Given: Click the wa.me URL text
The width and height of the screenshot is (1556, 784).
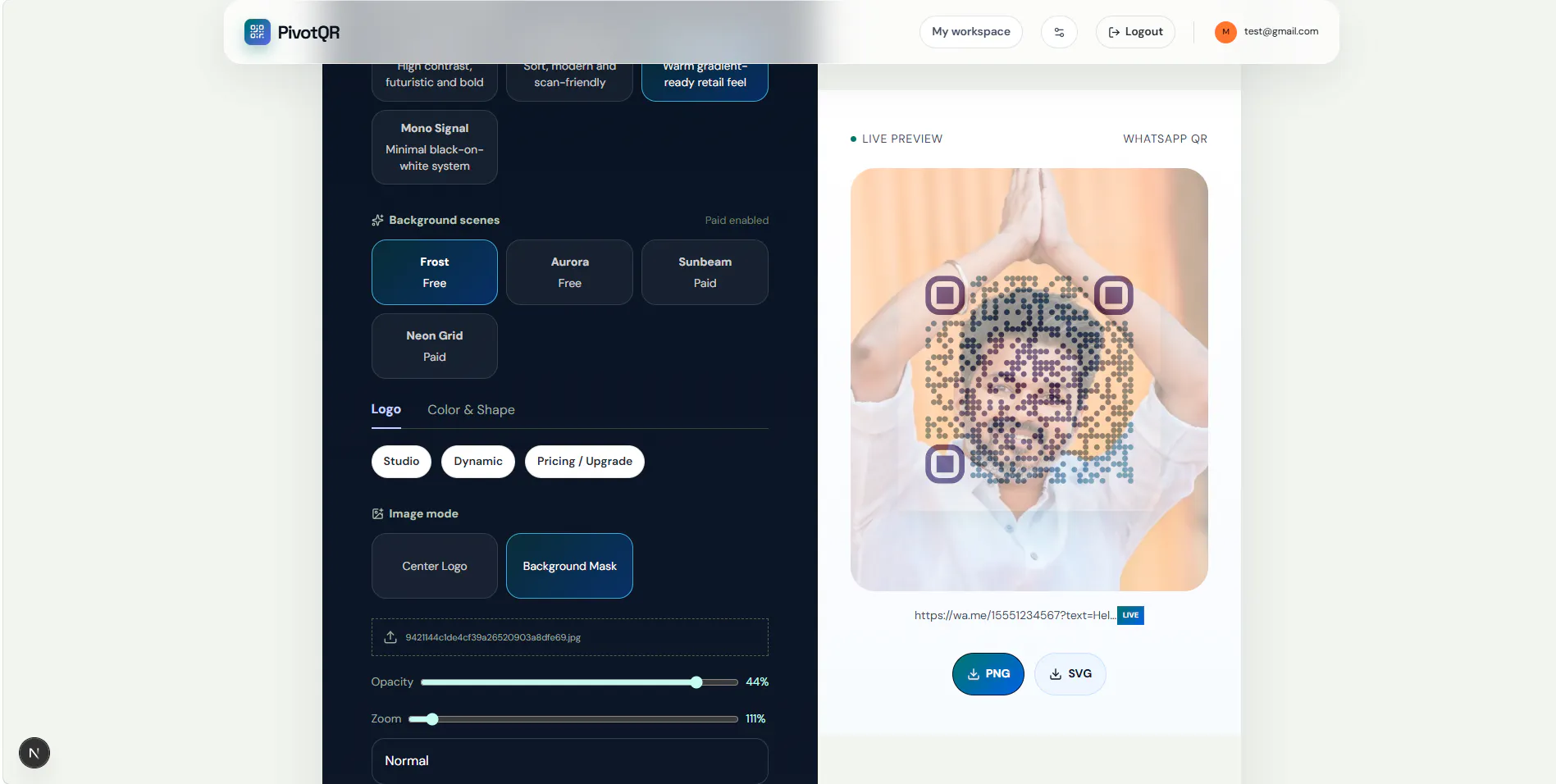Looking at the screenshot, I should click(1015, 616).
